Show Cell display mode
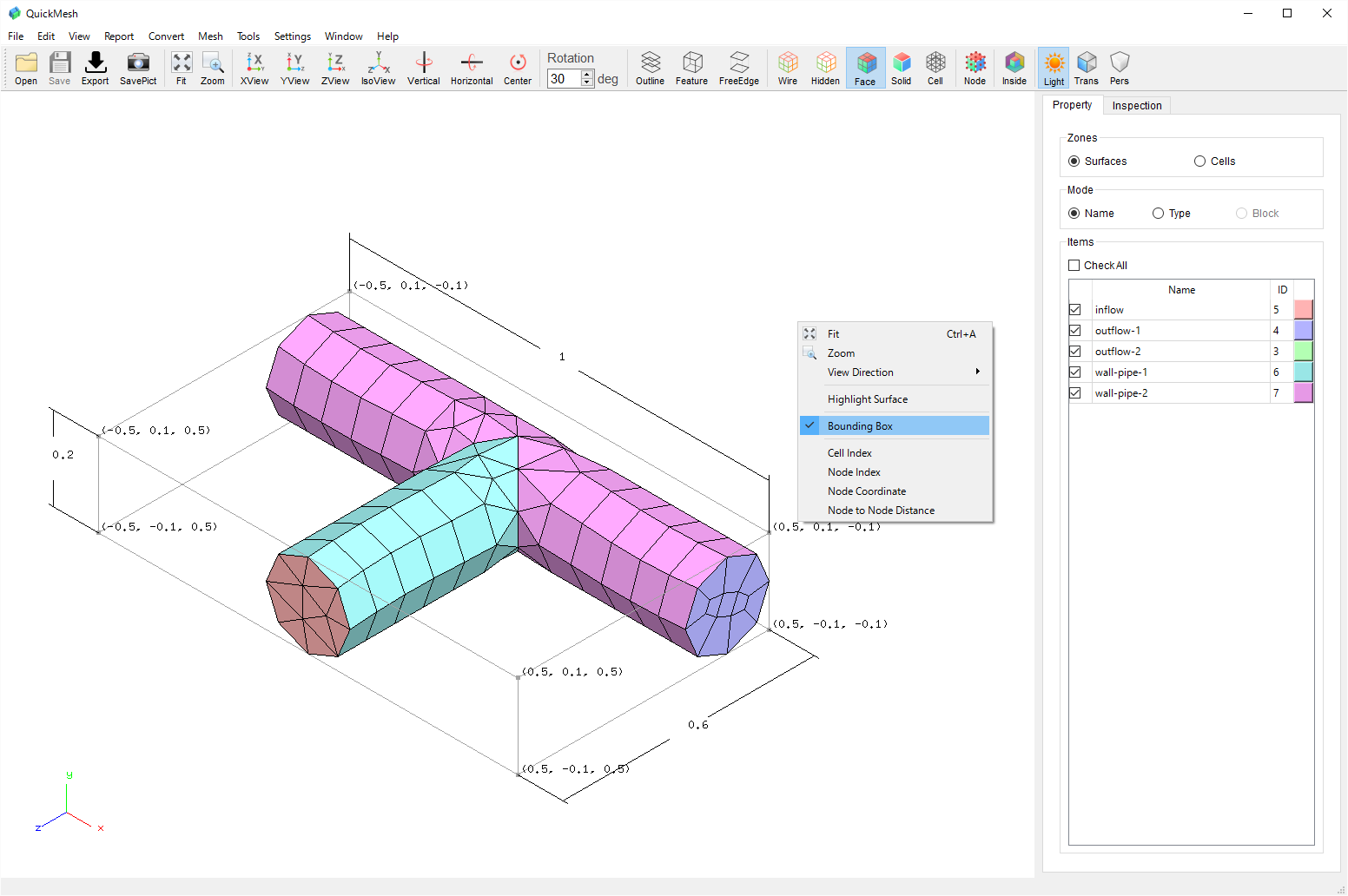Image resolution: width=1348 pixels, height=896 pixels. click(935, 68)
